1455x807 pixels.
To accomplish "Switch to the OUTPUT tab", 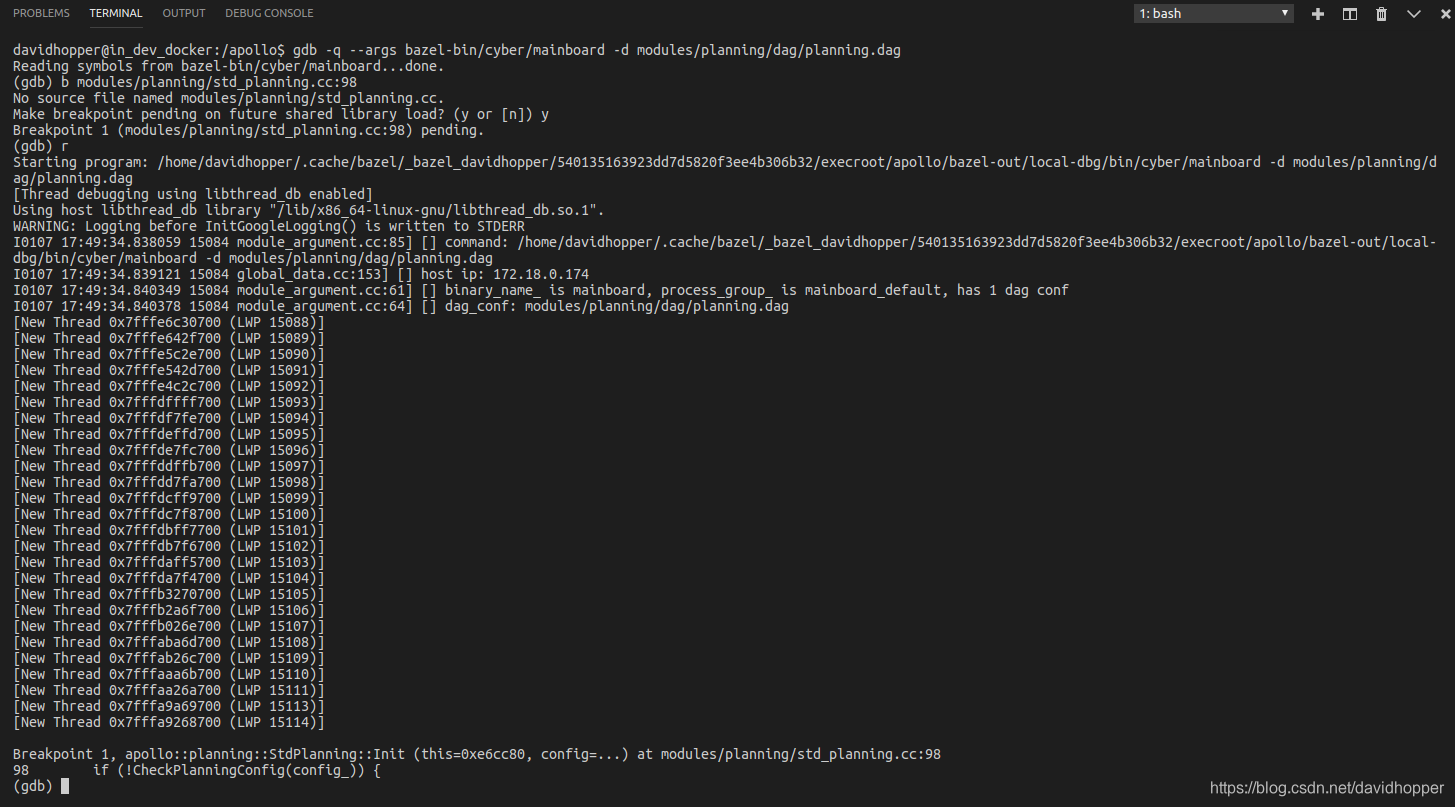I will point(183,13).
